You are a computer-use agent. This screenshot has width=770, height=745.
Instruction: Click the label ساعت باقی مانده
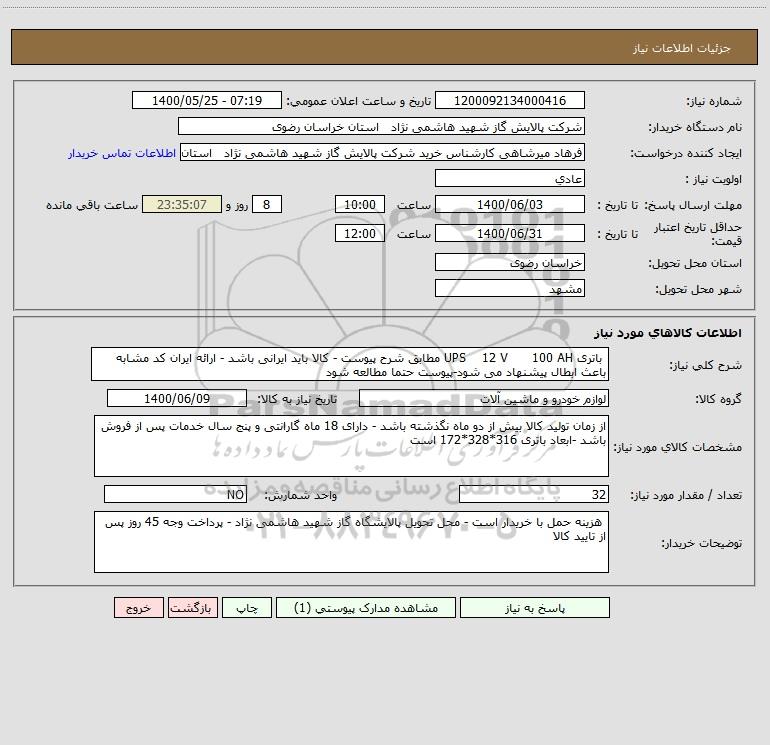[92, 205]
